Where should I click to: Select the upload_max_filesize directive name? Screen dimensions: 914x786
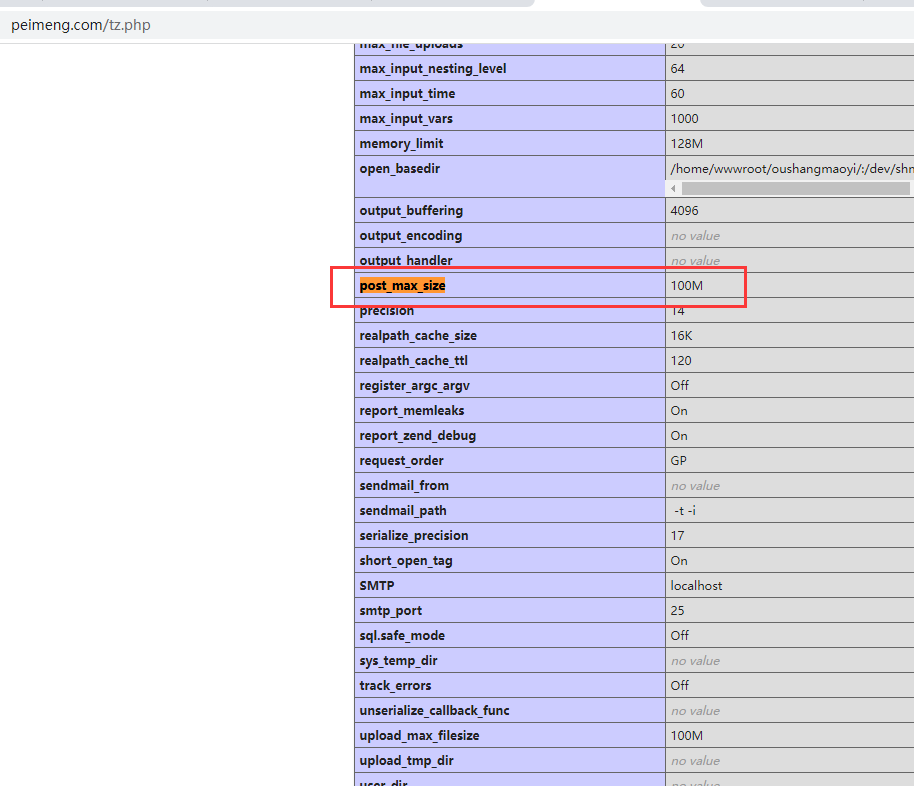419,736
